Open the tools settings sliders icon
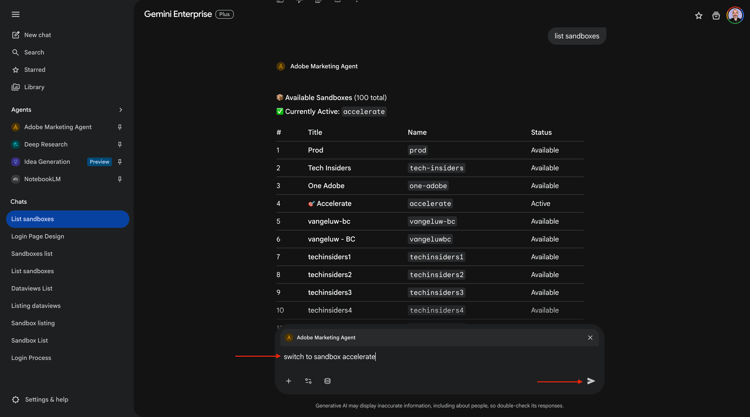The image size is (750, 417). tap(308, 381)
